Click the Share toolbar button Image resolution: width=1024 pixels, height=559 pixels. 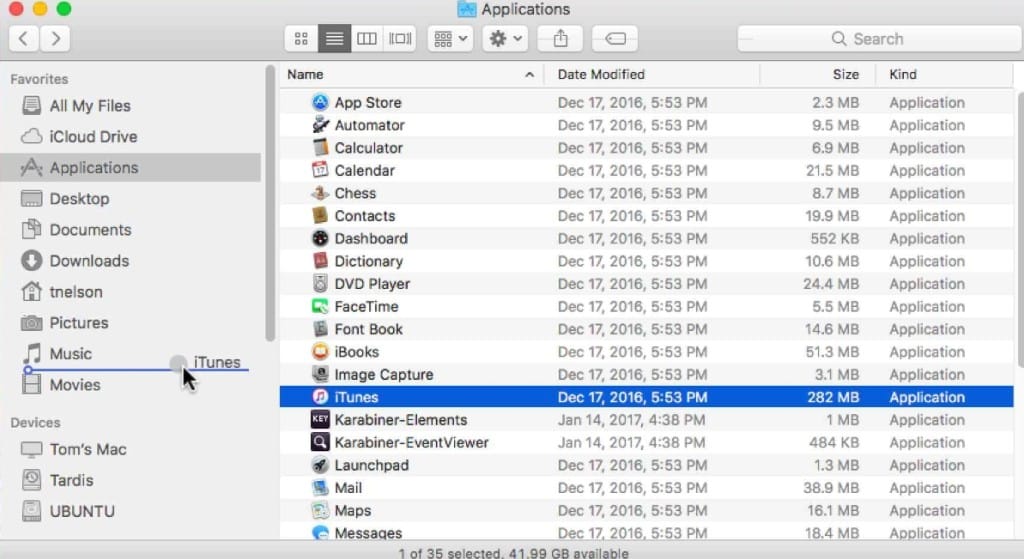pyautogui.click(x=560, y=39)
